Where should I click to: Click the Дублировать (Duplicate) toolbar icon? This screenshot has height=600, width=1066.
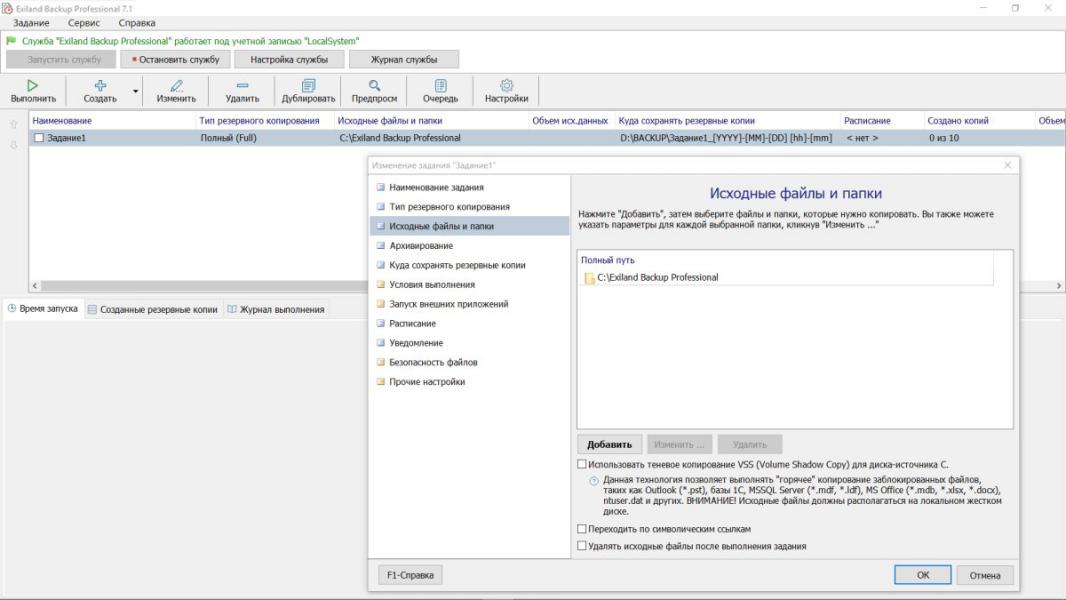pyautogui.click(x=308, y=86)
